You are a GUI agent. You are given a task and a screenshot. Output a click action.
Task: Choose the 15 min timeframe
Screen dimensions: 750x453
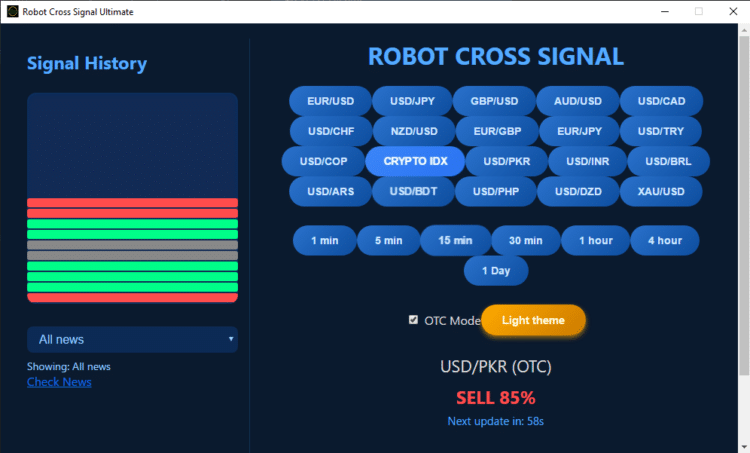455,240
